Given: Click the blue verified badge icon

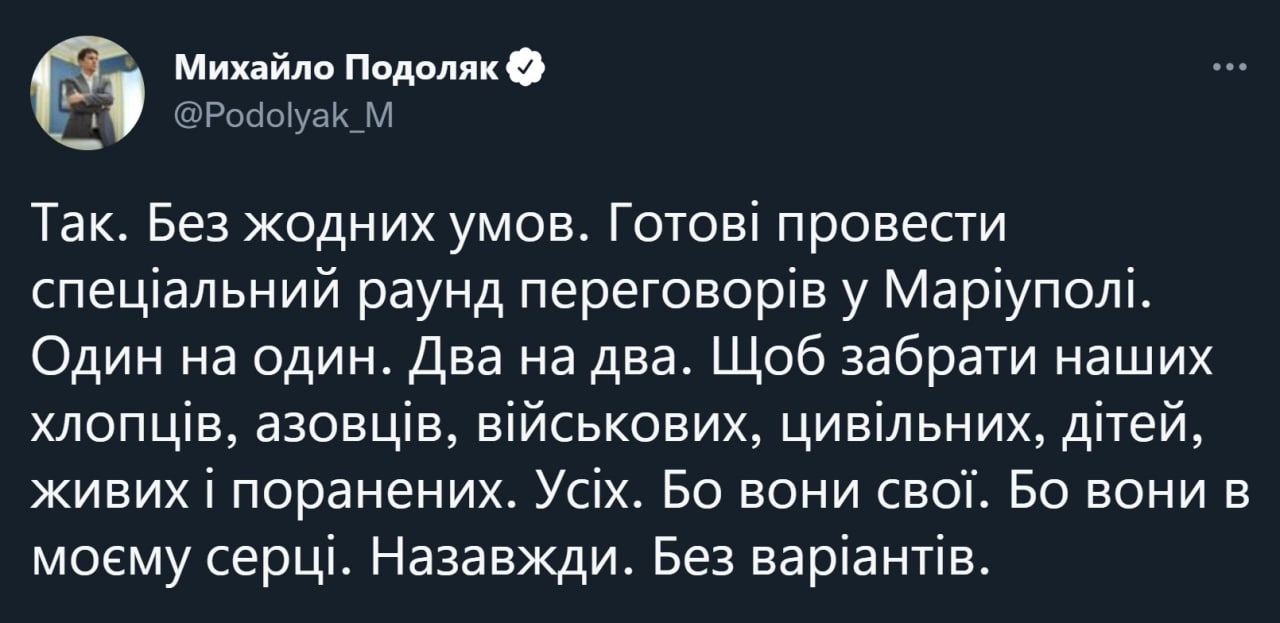Looking at the screenshot, I should point(527,68).
